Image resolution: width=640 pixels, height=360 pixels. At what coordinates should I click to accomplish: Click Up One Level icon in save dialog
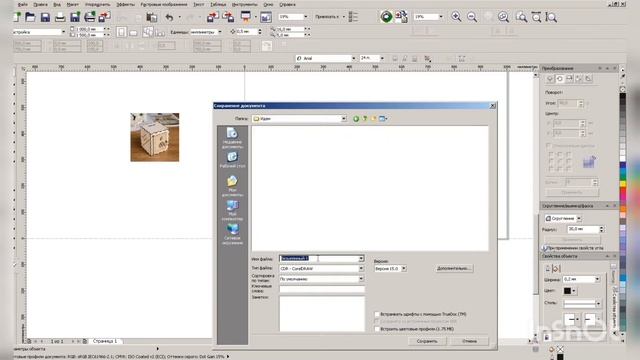coord(365,119)
